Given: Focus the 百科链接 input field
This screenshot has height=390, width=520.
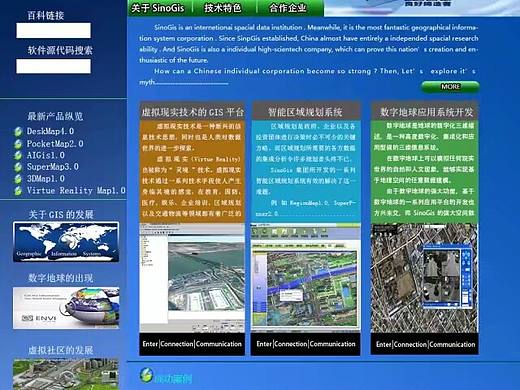Looking at the screenshot, I should (53, 30).
